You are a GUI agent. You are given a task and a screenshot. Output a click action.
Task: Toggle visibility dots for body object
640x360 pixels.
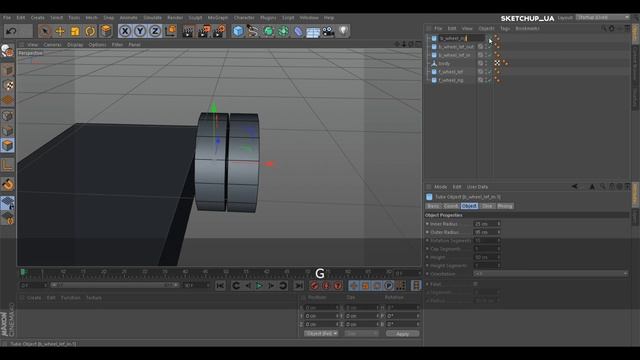tap(486, 63)
